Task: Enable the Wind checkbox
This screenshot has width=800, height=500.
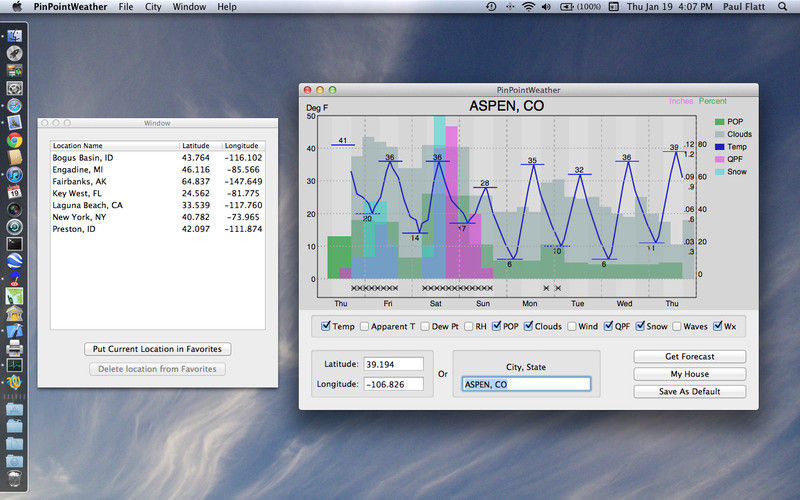Action: click(x=571, y=326)
